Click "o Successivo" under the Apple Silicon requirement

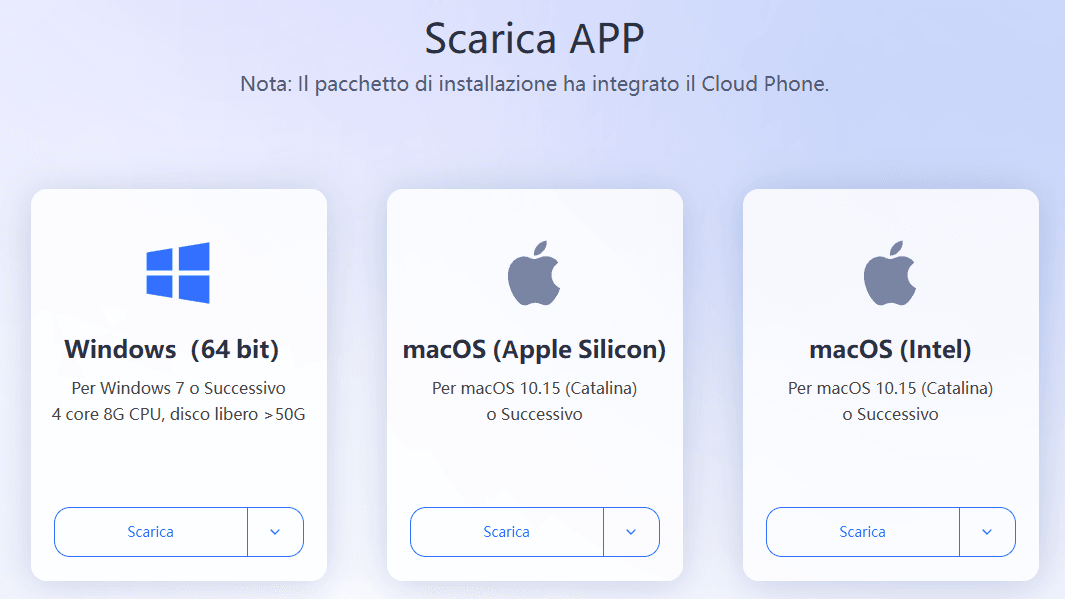[x=534, y=414]
